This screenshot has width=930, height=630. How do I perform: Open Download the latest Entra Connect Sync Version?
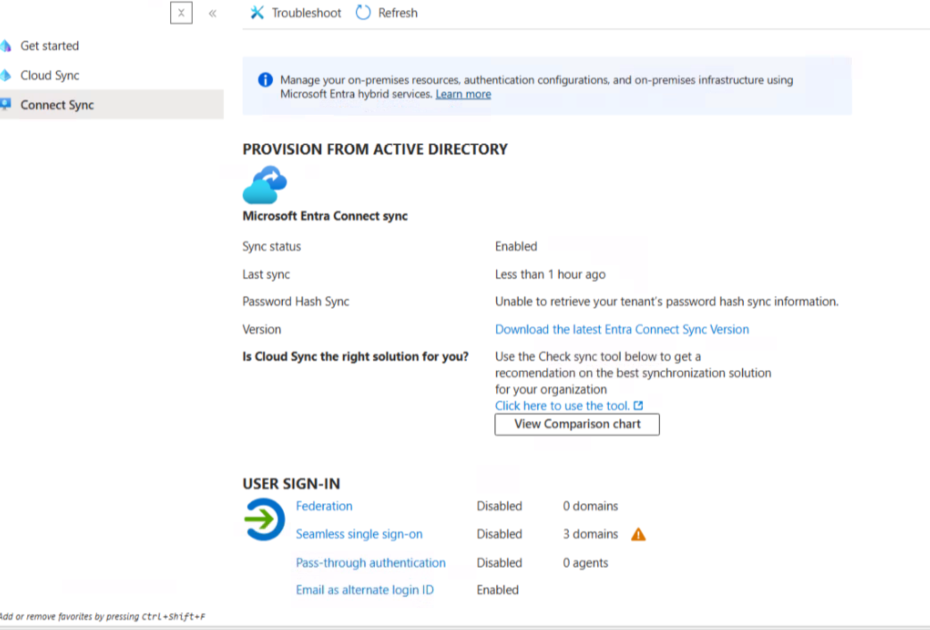tap(622, 329)
